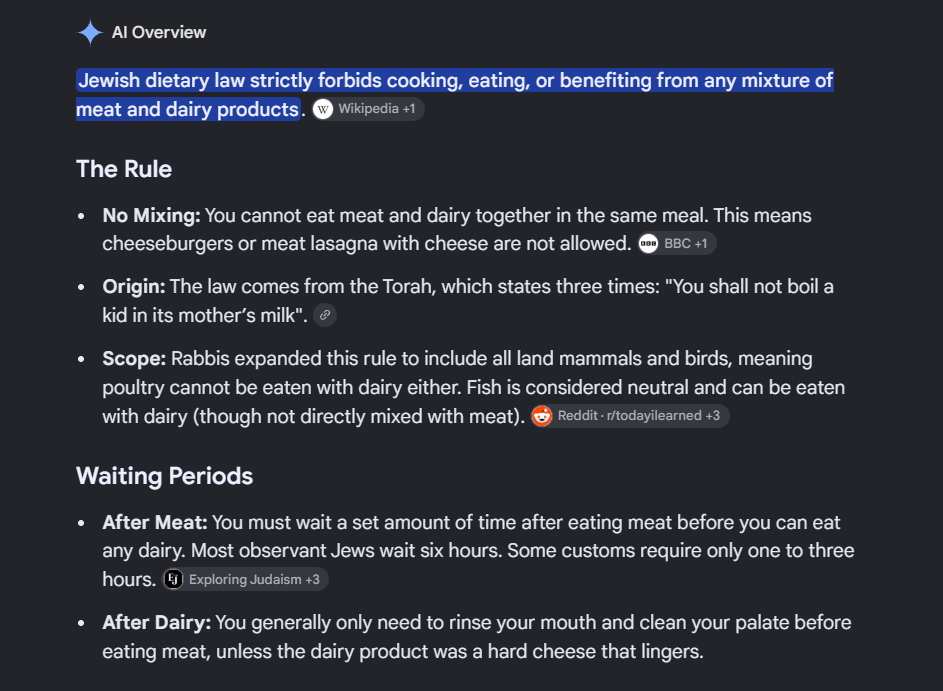Click the After Dairy bold label
The height and width of the screenshot is (691, 943).
coord(156,622)
